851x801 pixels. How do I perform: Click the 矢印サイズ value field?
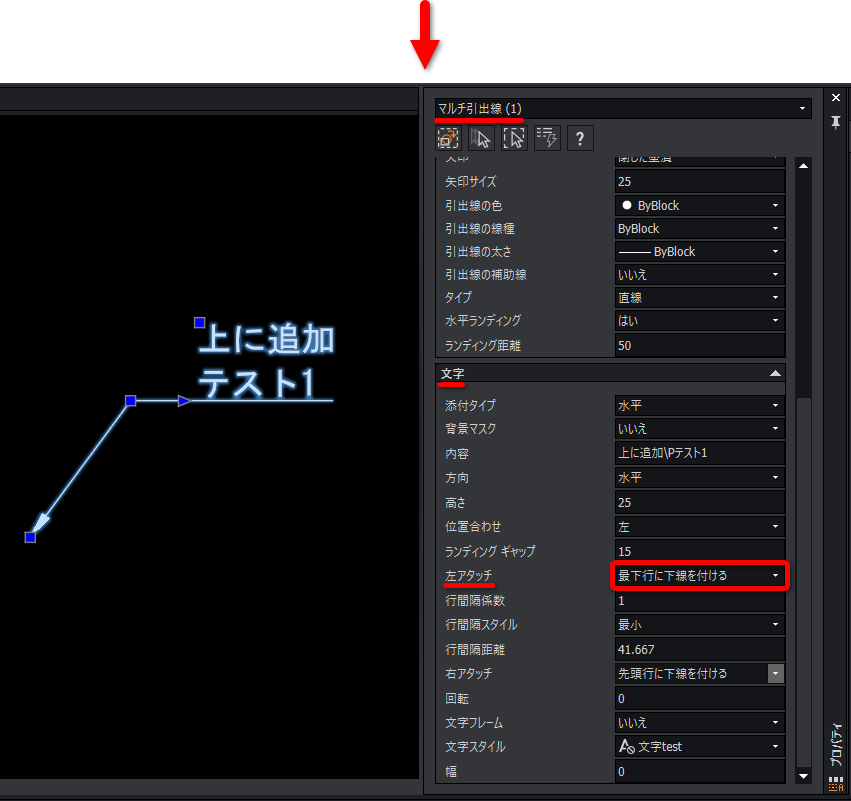699,182
